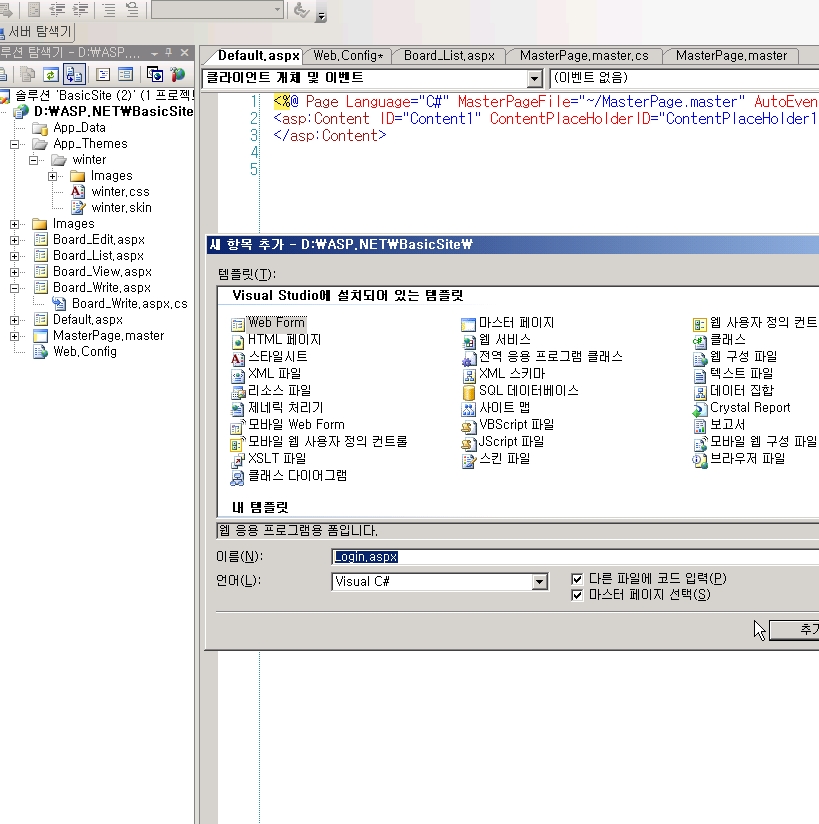Image resolution: width=819 pixels, height=824 pixels.
Task: Select the 클래스 다이어그램 template
Action: click(x=289, y=476)
